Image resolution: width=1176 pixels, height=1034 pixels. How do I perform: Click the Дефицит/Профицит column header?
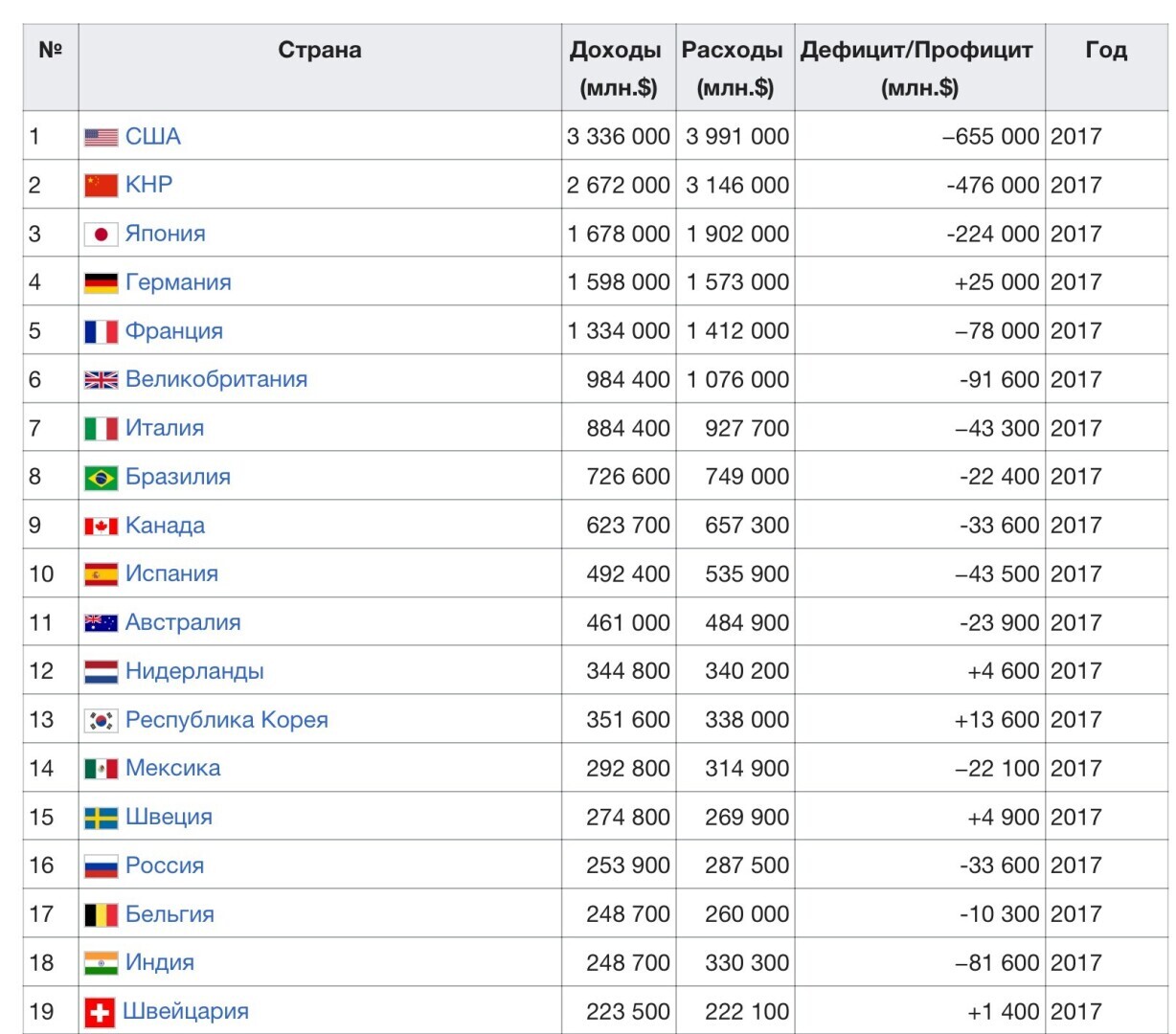[x=918, y=68]
